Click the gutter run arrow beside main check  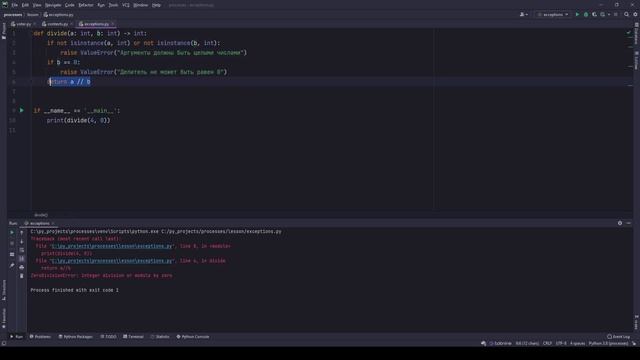[22, 110]
